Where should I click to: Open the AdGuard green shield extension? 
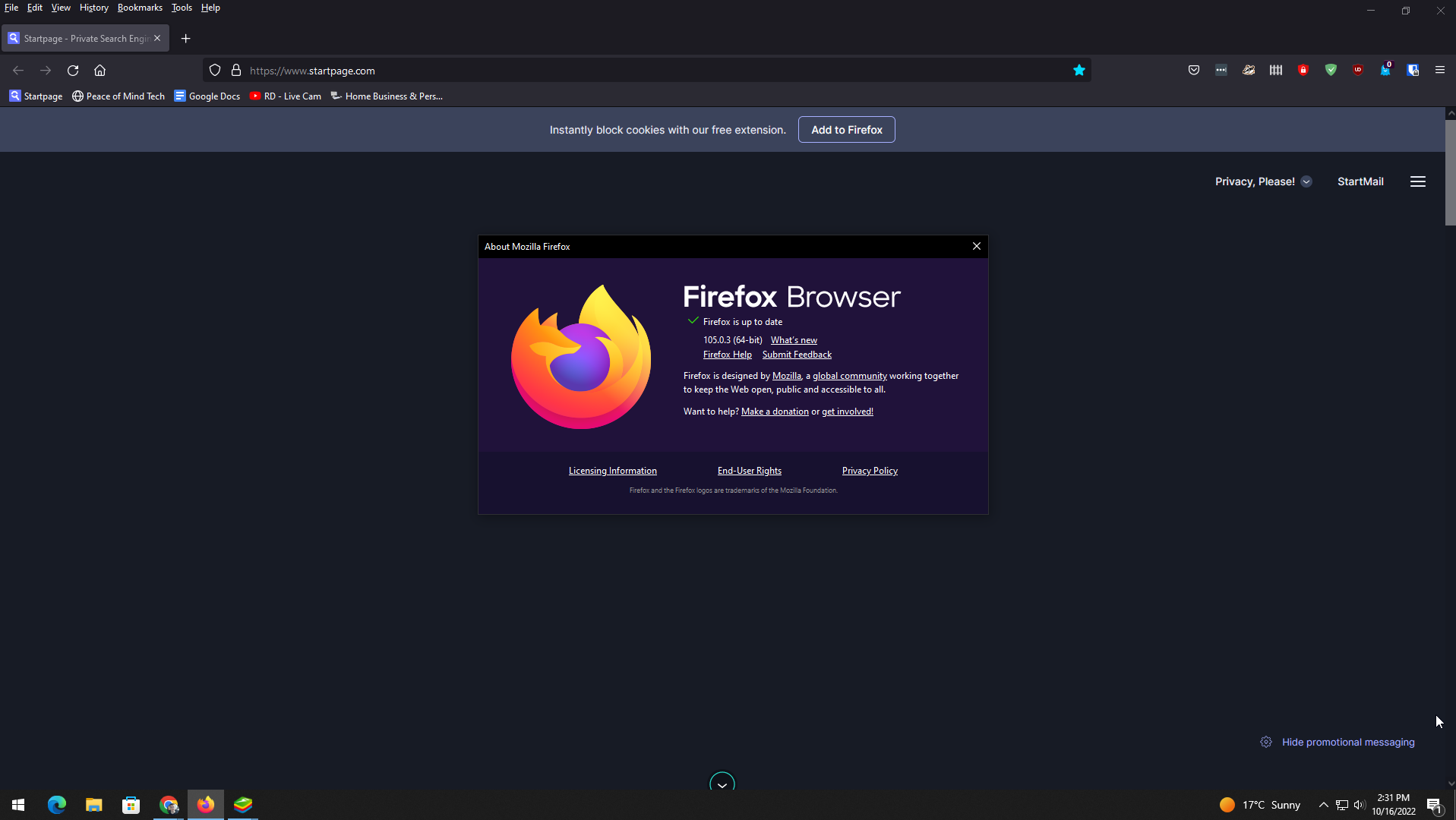(1331, 70)
